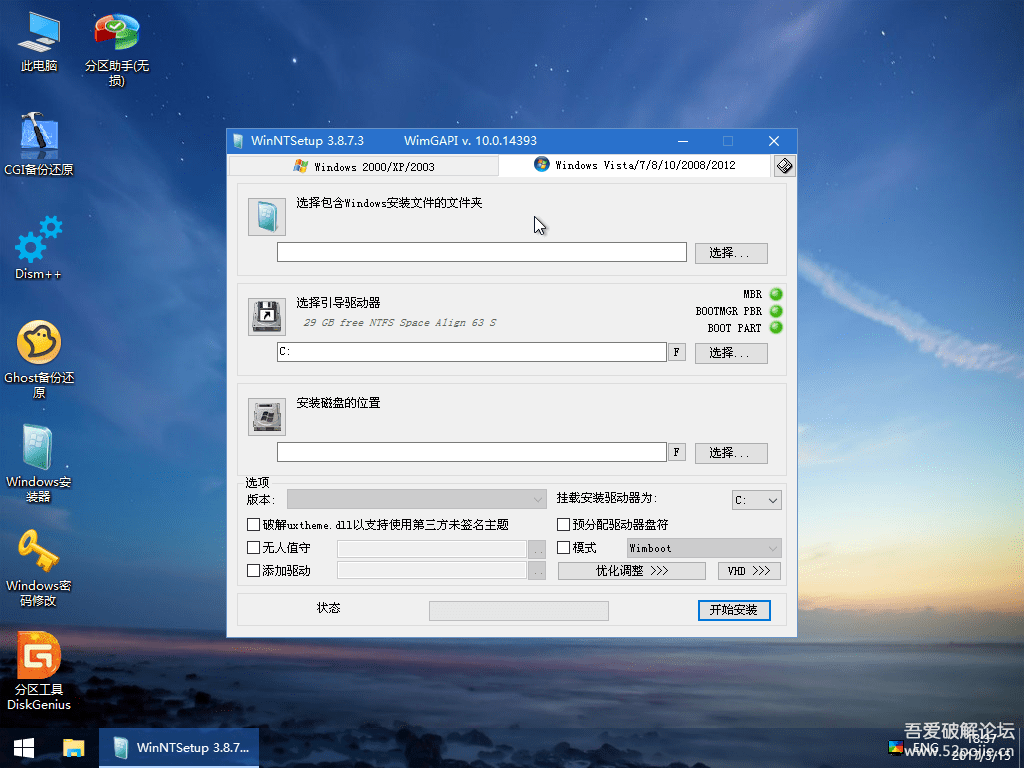The image size is (1024, 768).
Task: Switch to the Windows Vista/7/8/10/2008/2012 tab
Action: tap(634, 165)
